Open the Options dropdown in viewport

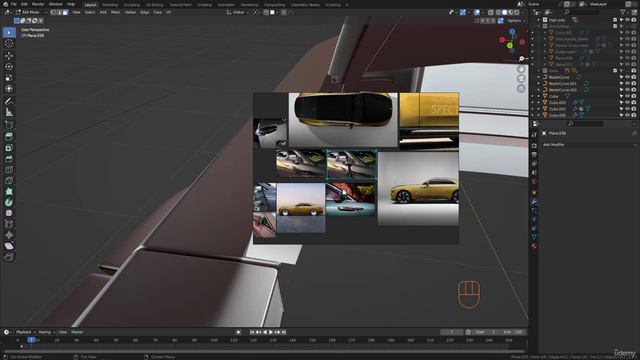pos(516,20)
